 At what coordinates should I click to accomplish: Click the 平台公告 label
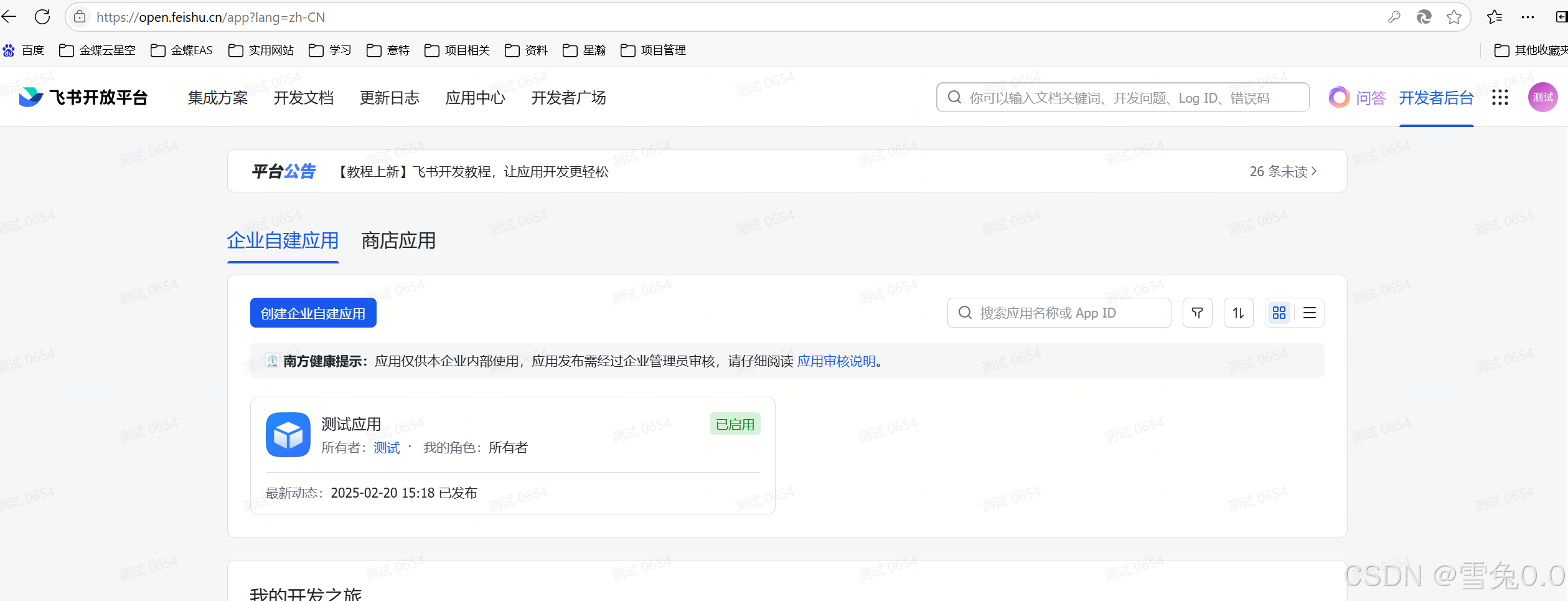[284, 171]
